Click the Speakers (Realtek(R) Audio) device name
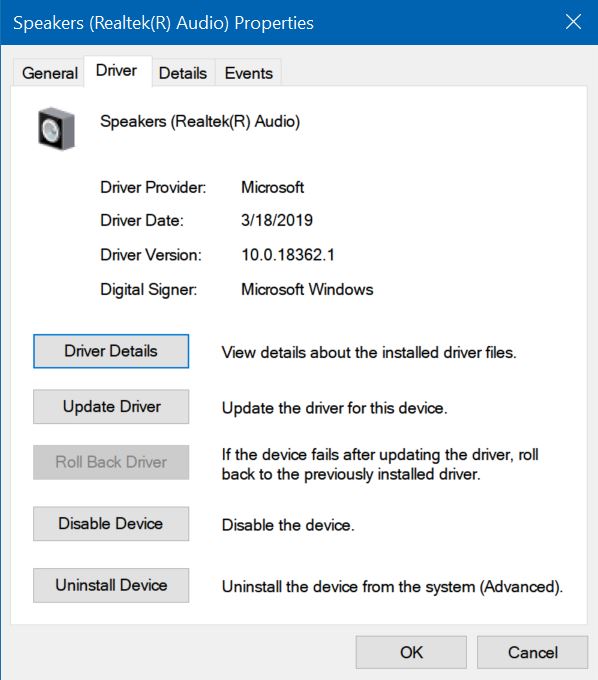598x680 pixels. pyautogui.click(x=200, y=121)
